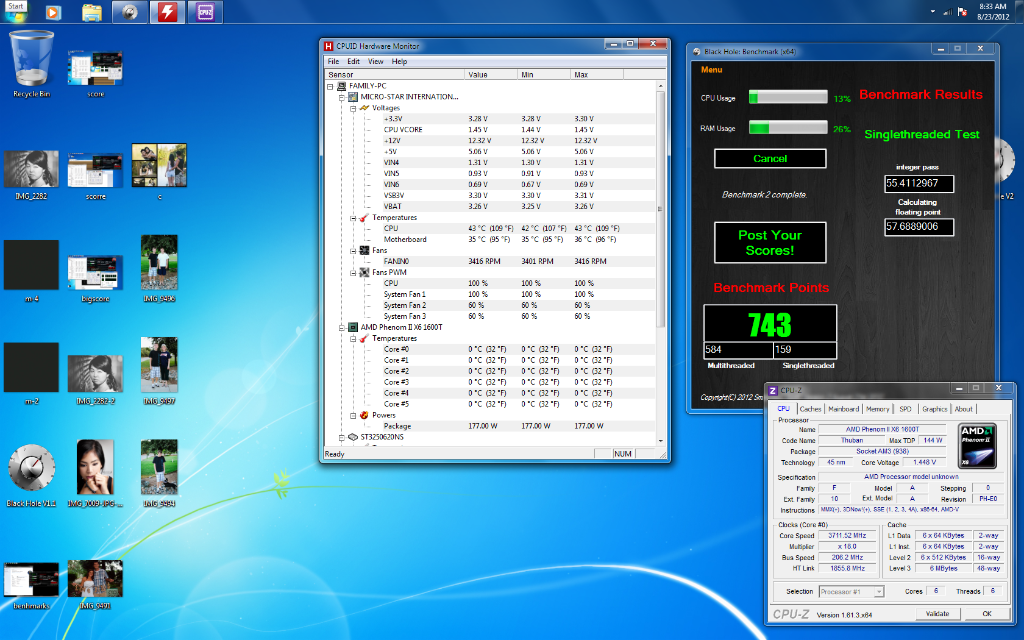Image resolution: width=1024 pixels, height=640 pixels.
Task: Select the 'benhmarks' desktop file
Action: point(31,585)
